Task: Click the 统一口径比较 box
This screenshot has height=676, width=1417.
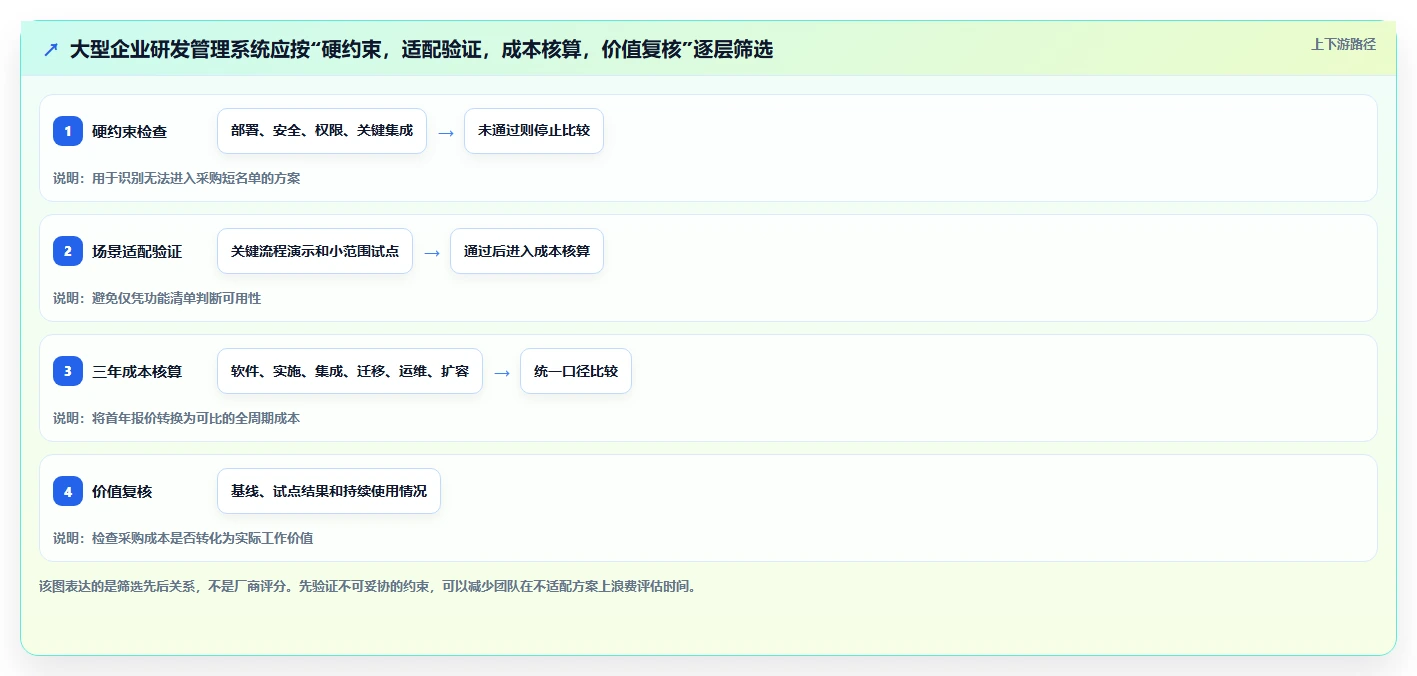Action: pyautogui.click(x=576, y=371)
